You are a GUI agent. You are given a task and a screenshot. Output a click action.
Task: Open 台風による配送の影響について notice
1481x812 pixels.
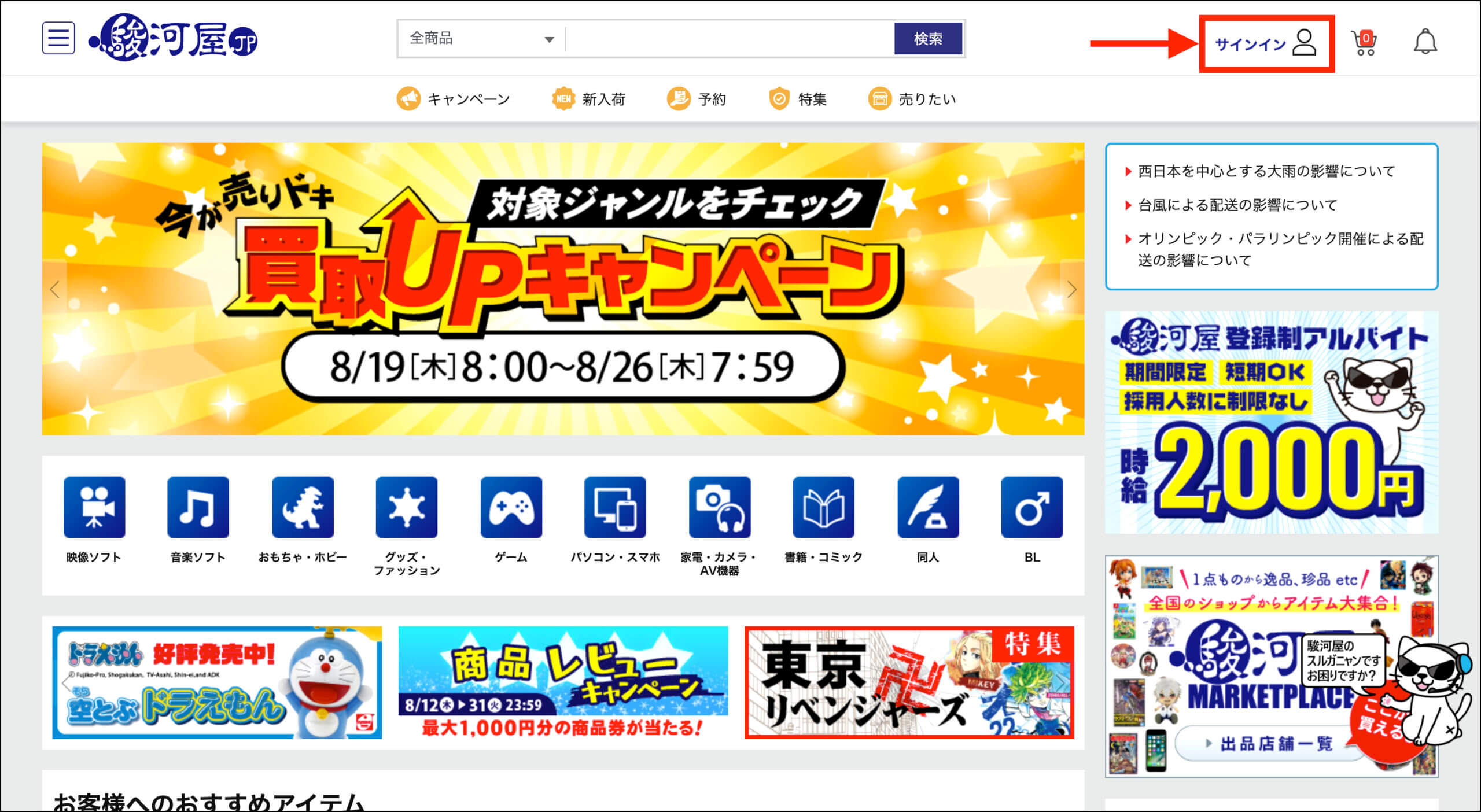coord(1237,205)
